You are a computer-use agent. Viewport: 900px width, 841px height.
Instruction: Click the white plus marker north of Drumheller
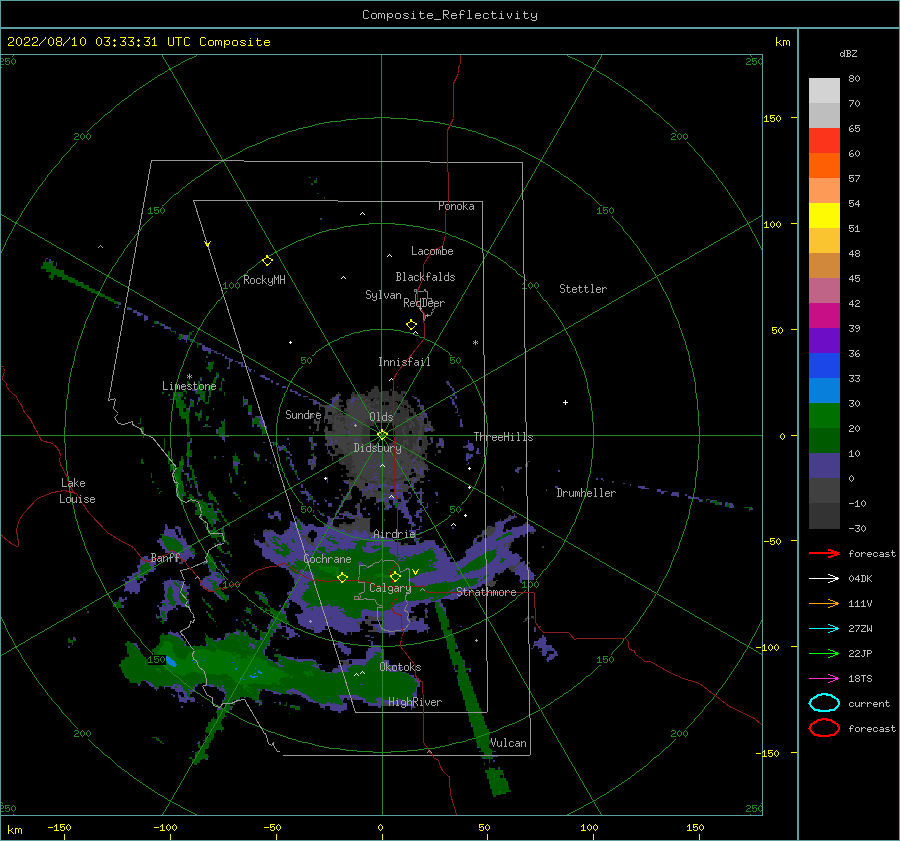tap(565, 402)
